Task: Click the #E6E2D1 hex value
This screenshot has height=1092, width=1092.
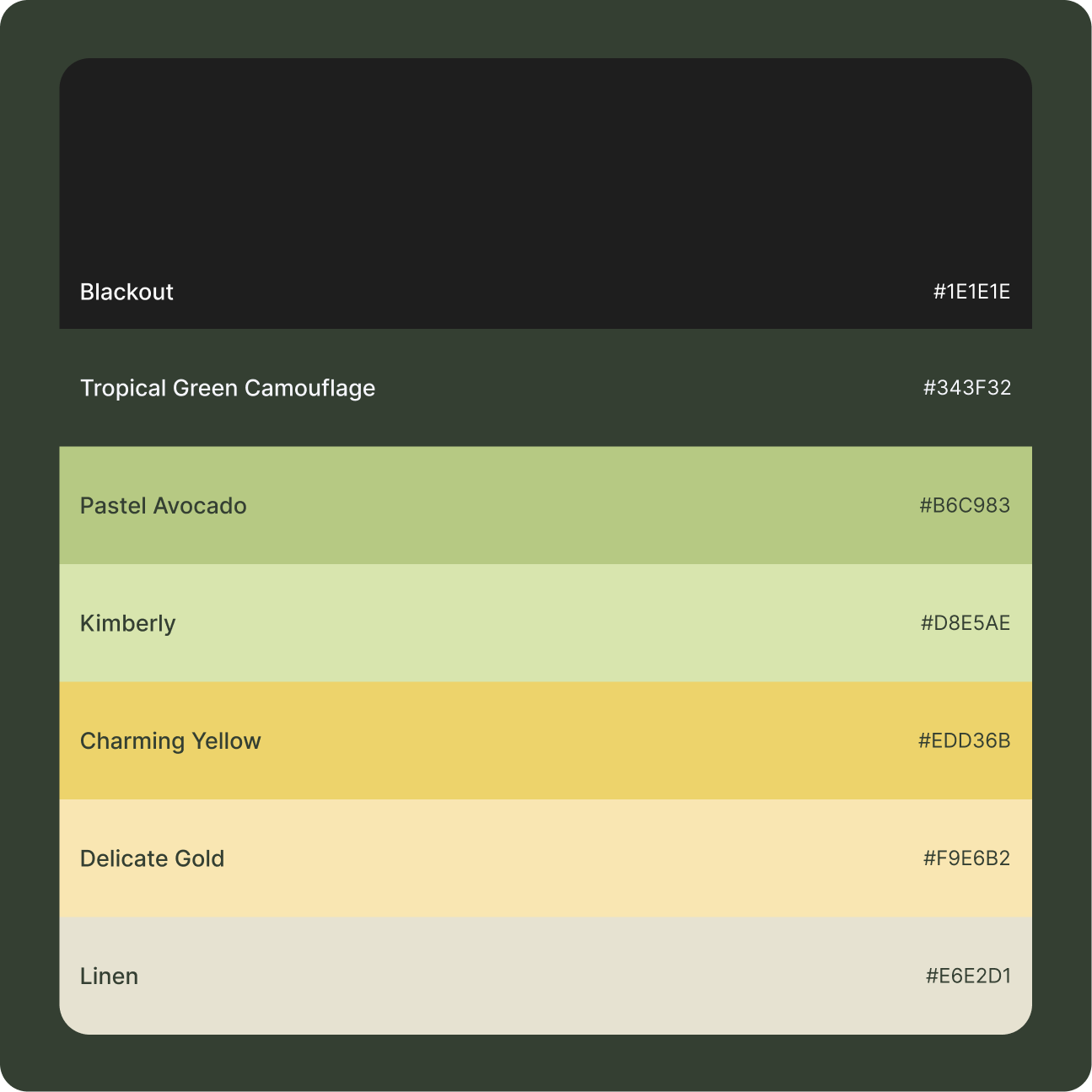Action: click(968, 976)
